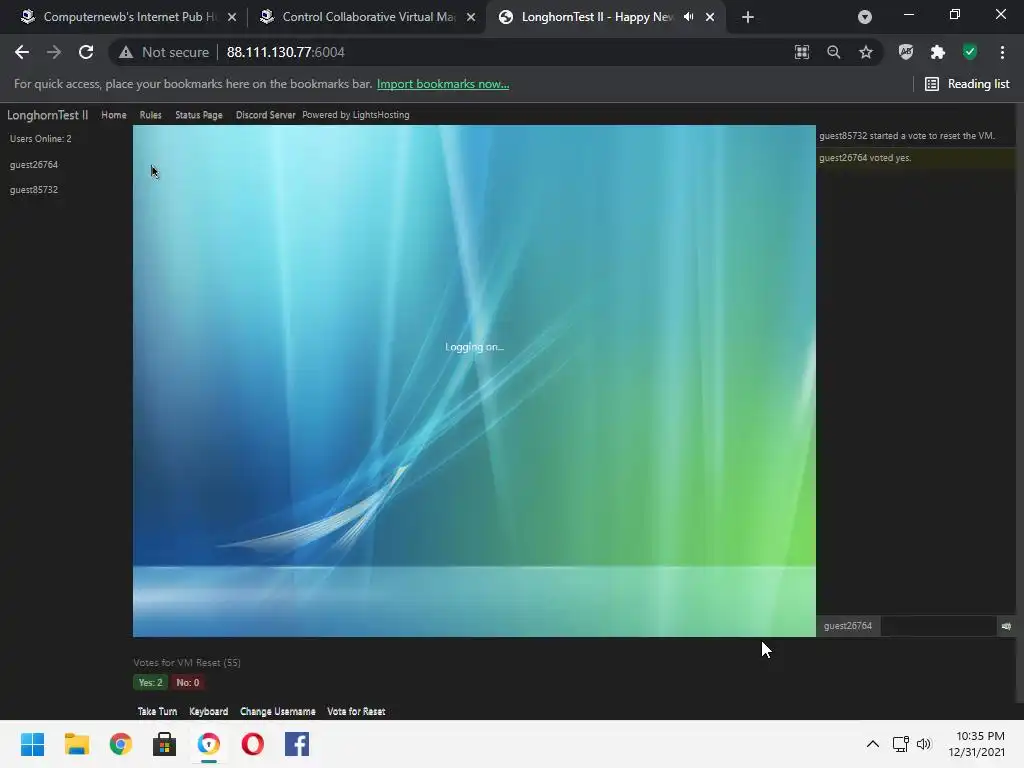Click the Users Online: 2 label
The width and height of the screenshot is (1024, 768).
40,138
